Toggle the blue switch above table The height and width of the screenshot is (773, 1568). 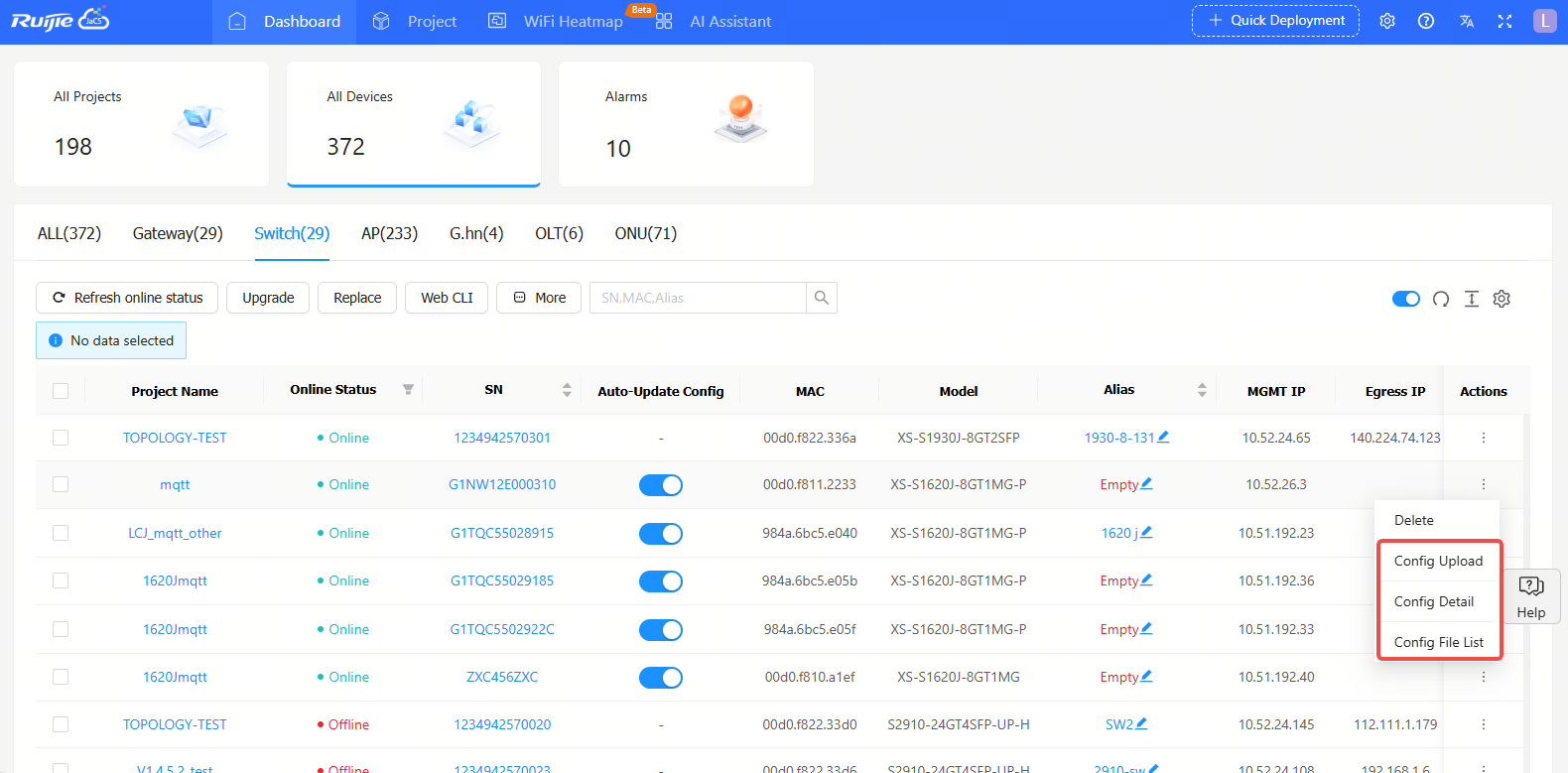pos(1405,299)
